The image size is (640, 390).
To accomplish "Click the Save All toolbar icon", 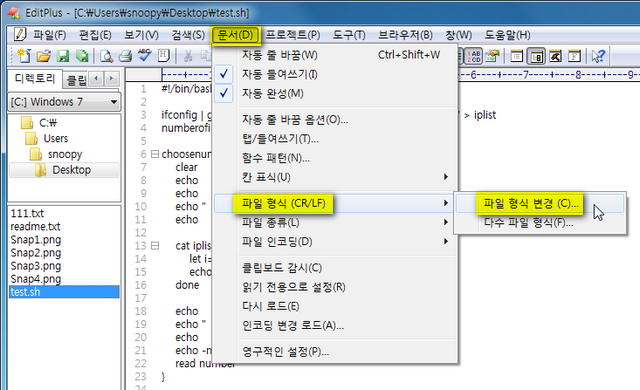I will tap(82, 56).
